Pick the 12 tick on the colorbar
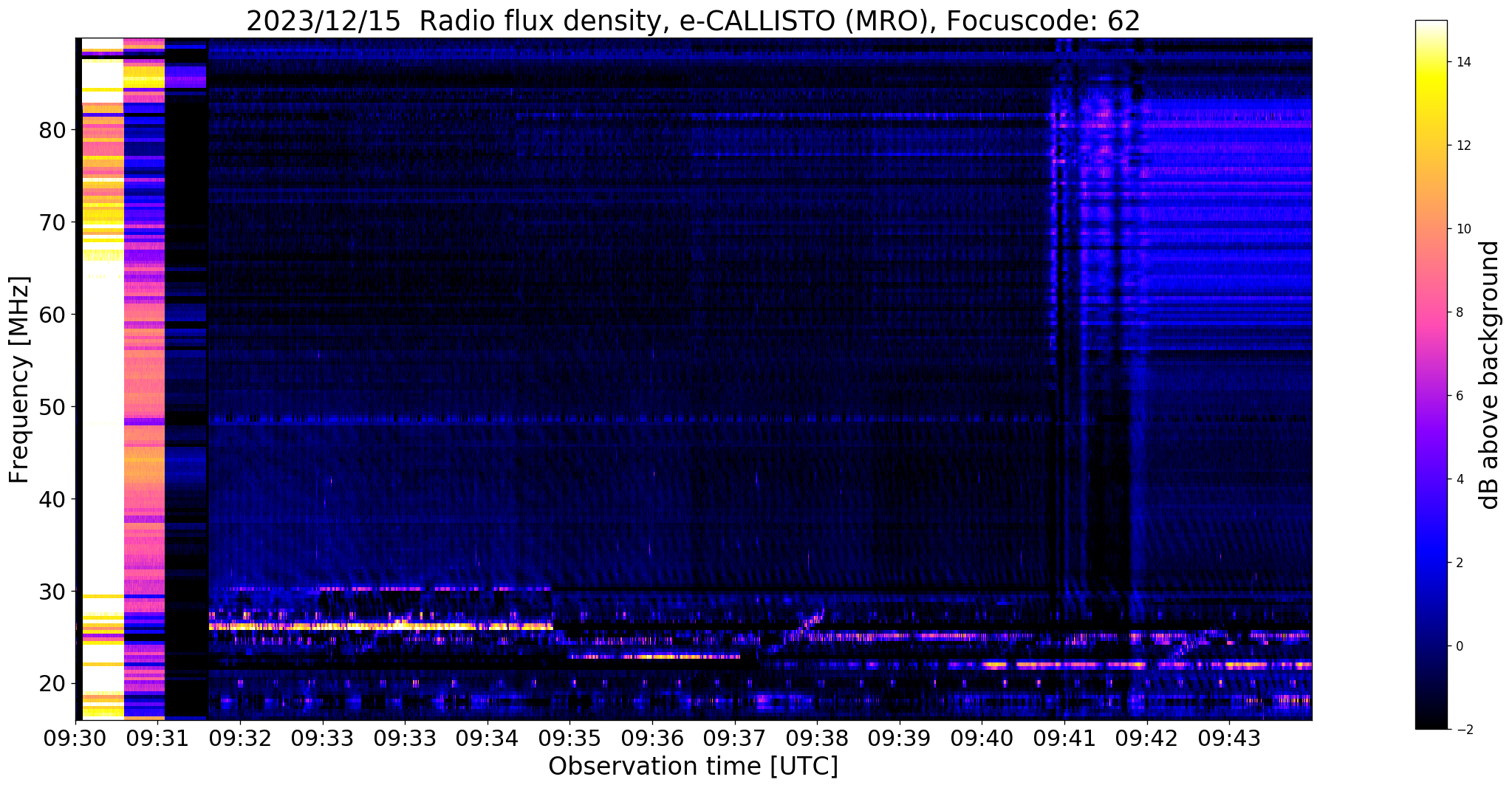1512x788 pixels. [x=1463, y=145]
